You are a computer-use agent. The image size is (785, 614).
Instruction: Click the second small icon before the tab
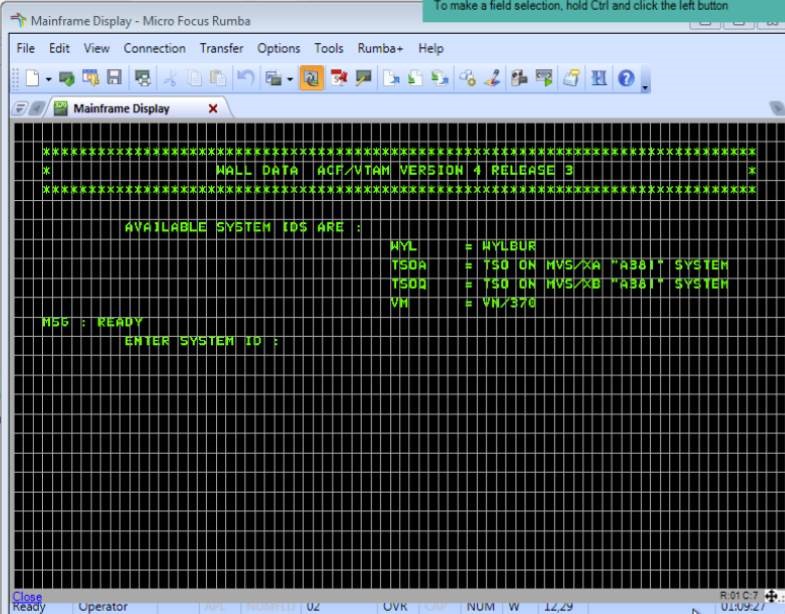click(x=37, y=108)
